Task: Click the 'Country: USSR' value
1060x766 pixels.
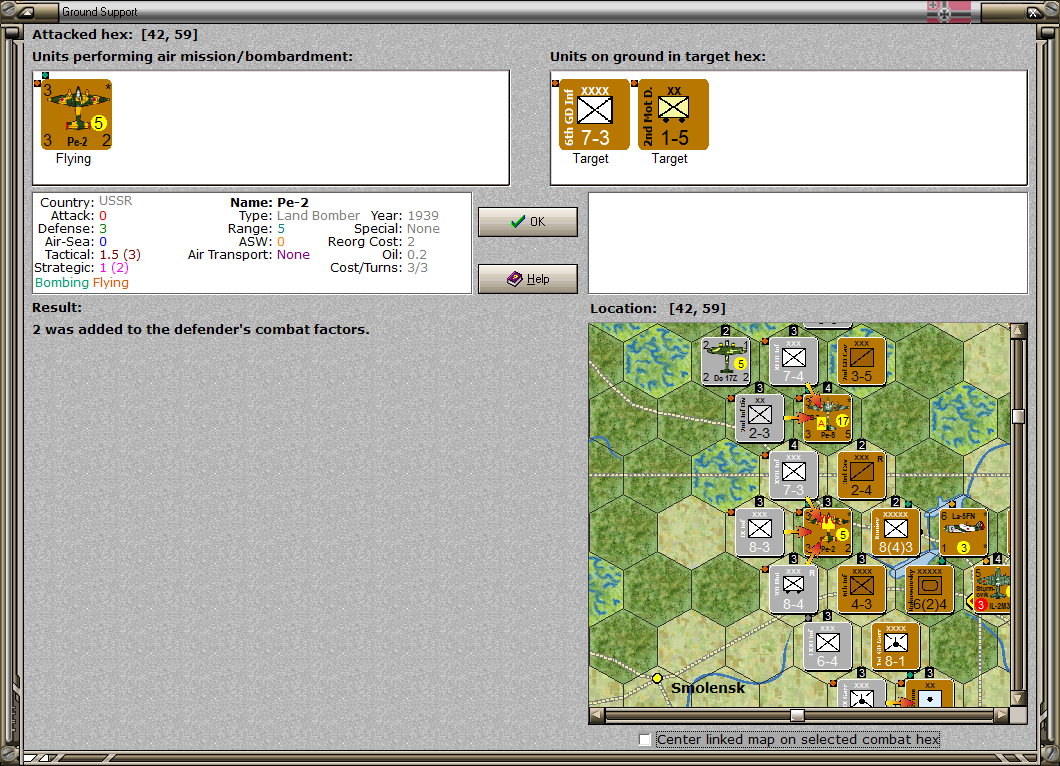Action: click(116, 201)
